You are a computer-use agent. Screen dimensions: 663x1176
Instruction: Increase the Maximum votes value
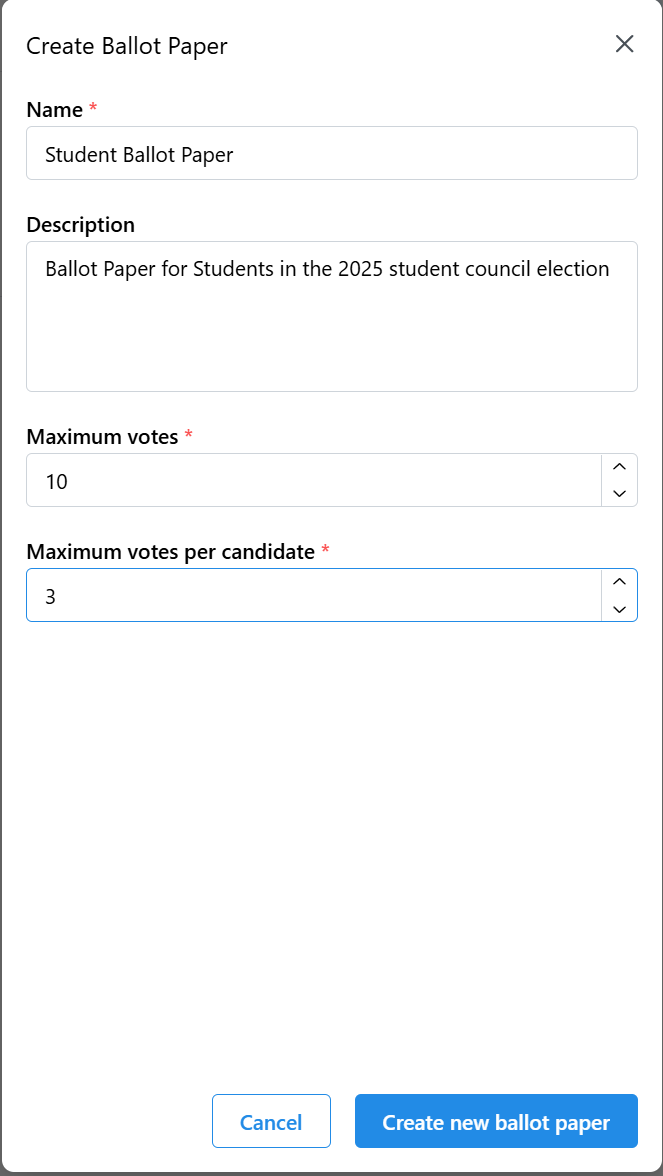click(619, 467)
